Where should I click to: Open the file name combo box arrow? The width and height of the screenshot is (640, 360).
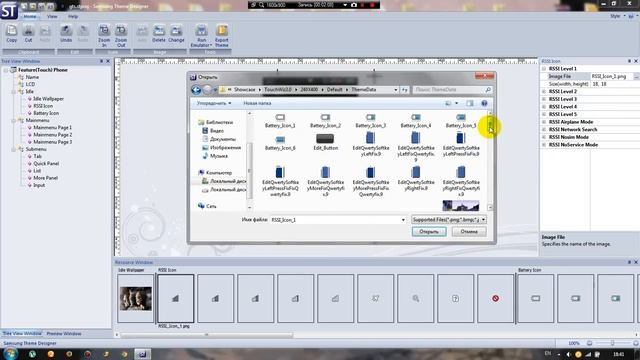pyautogui.click(x=403, y=220)
